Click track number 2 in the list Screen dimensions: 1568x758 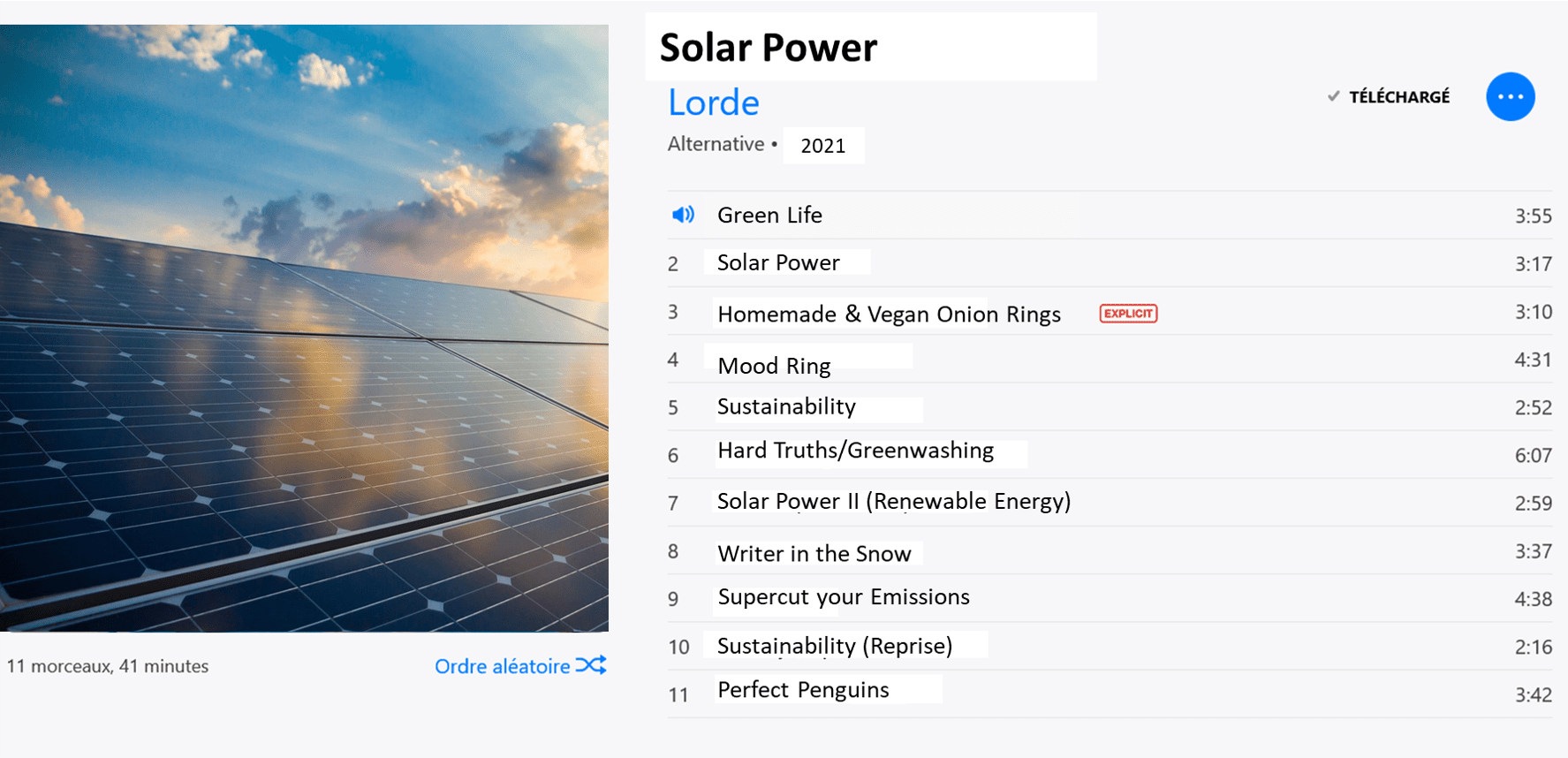(x=673, y=264)
